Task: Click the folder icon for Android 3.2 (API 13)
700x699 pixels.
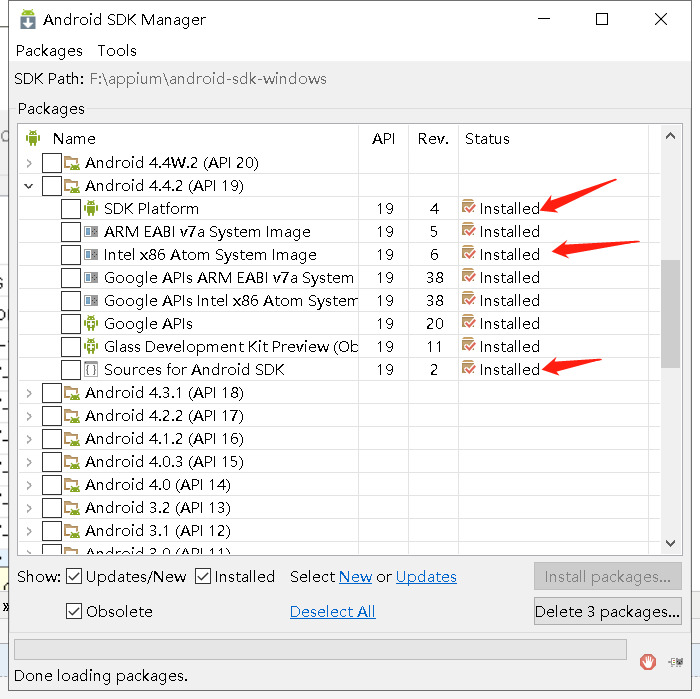Action: [71, 508]
